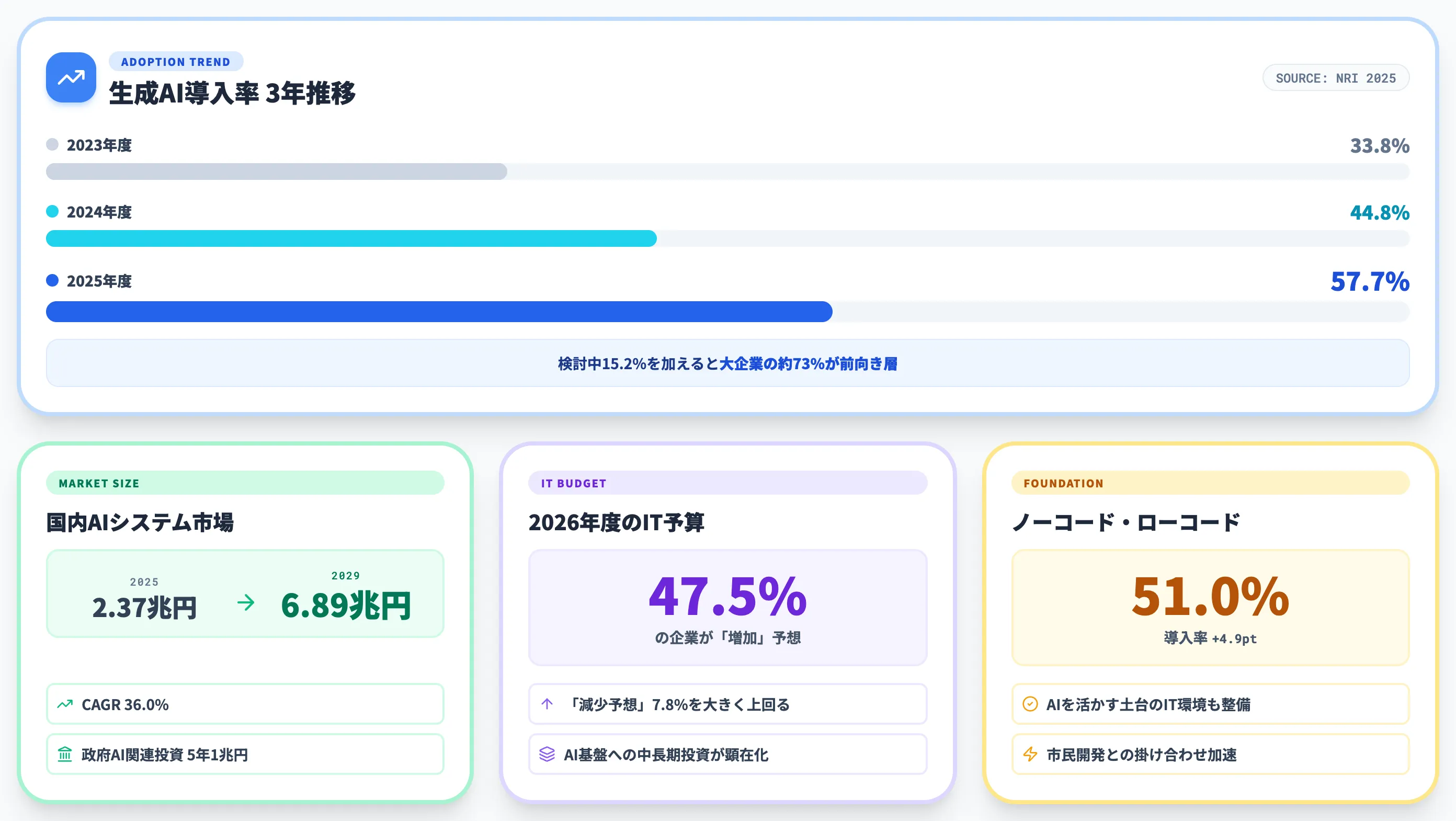Click the の企業が「増加」予想 caption
Image resolution: width=1456 pixels, height=821 pixels.
(727, 638)
